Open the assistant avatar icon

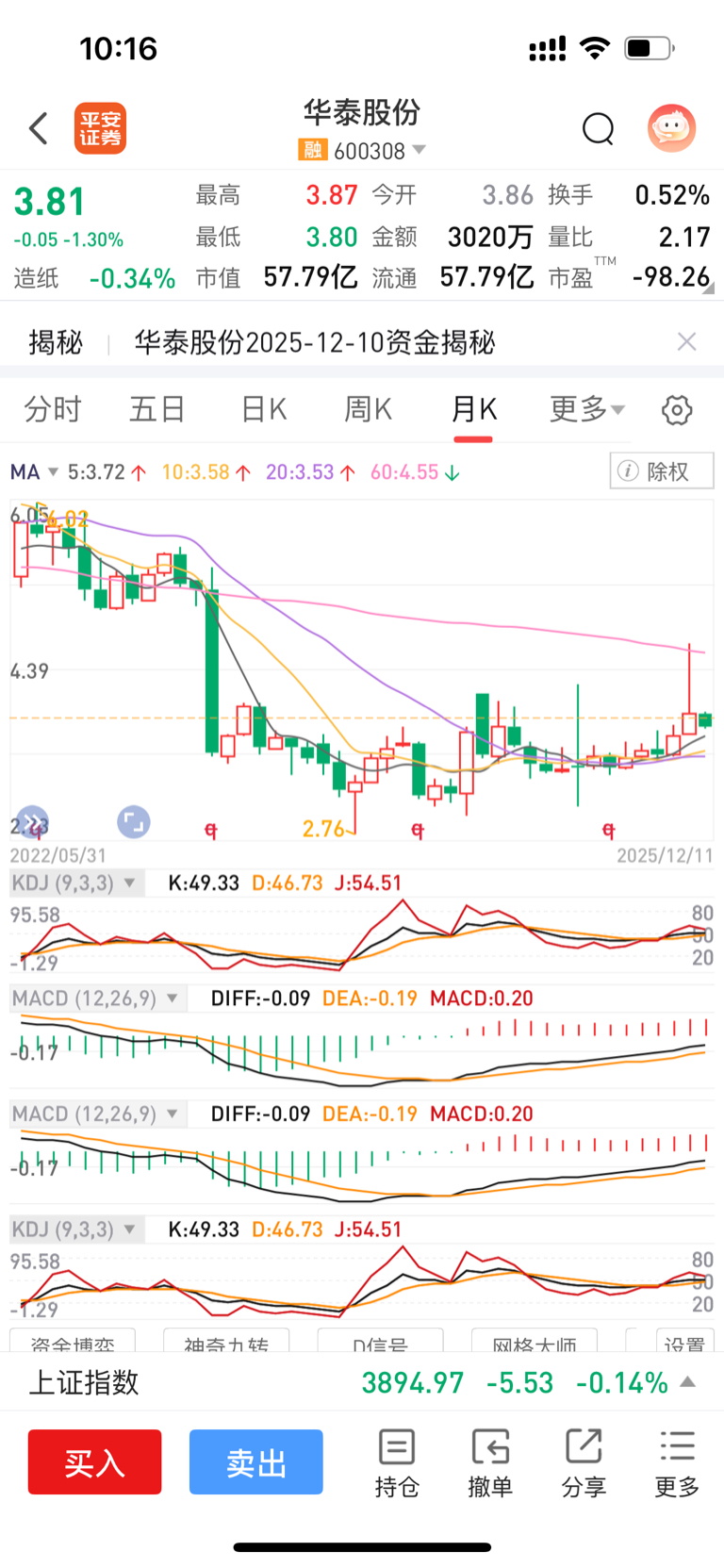pos(671,128)
